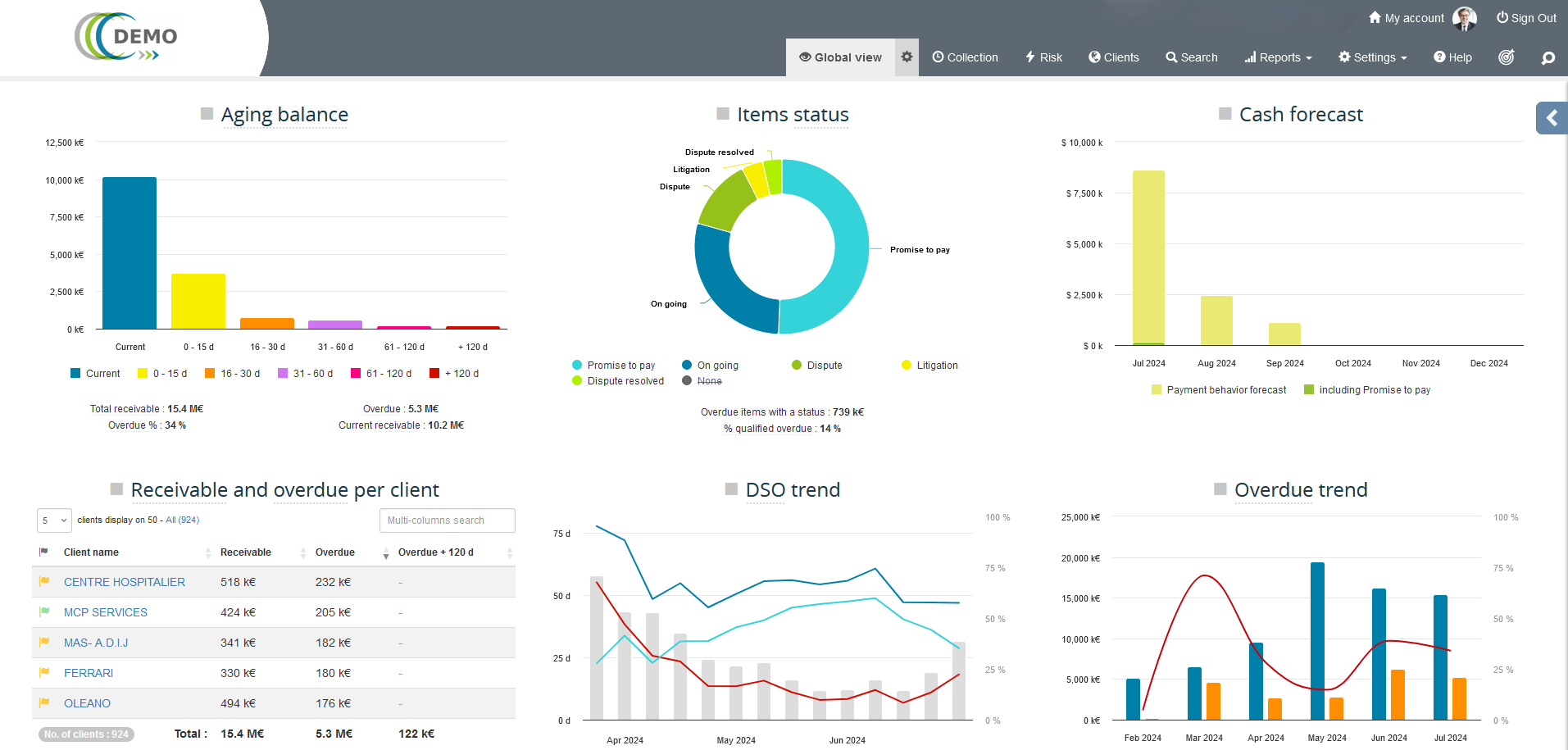Screen dimensions: 1568x750
Task: Sort by Client name column arrows
Action: coord(208,553)
